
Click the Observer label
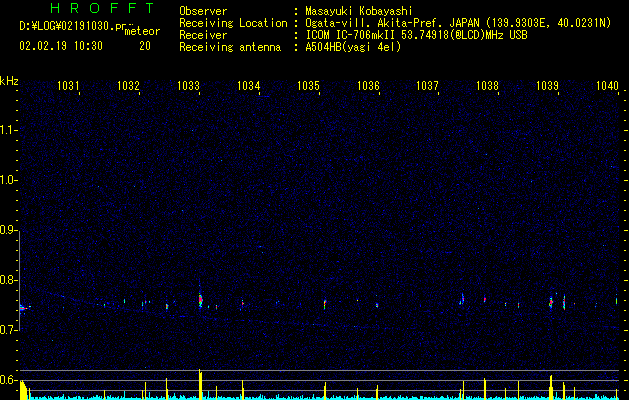pyautogui.click(x=203, y=11)
